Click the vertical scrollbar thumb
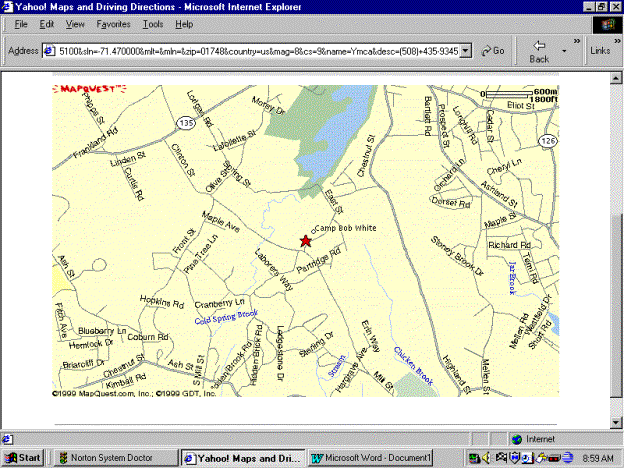The height and width of the screenshot is (468, 624). coord(616,306)
